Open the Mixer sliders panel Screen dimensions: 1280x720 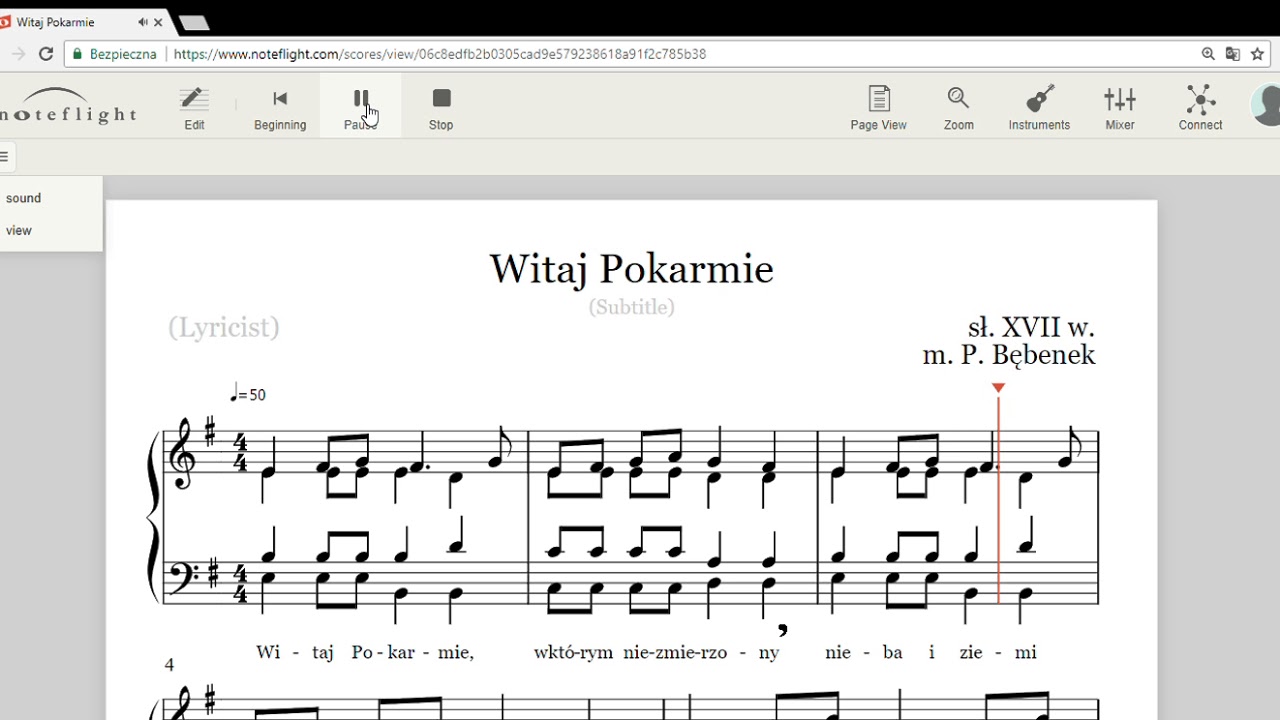1120,108
